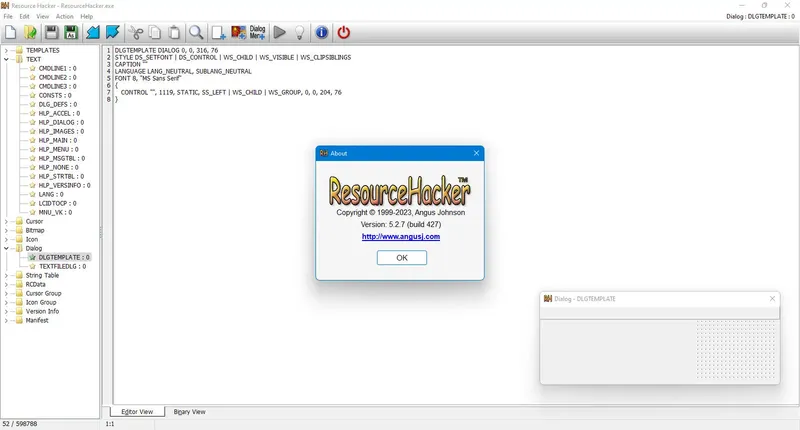
Task: Open the File menu
Action: point(8,16)
